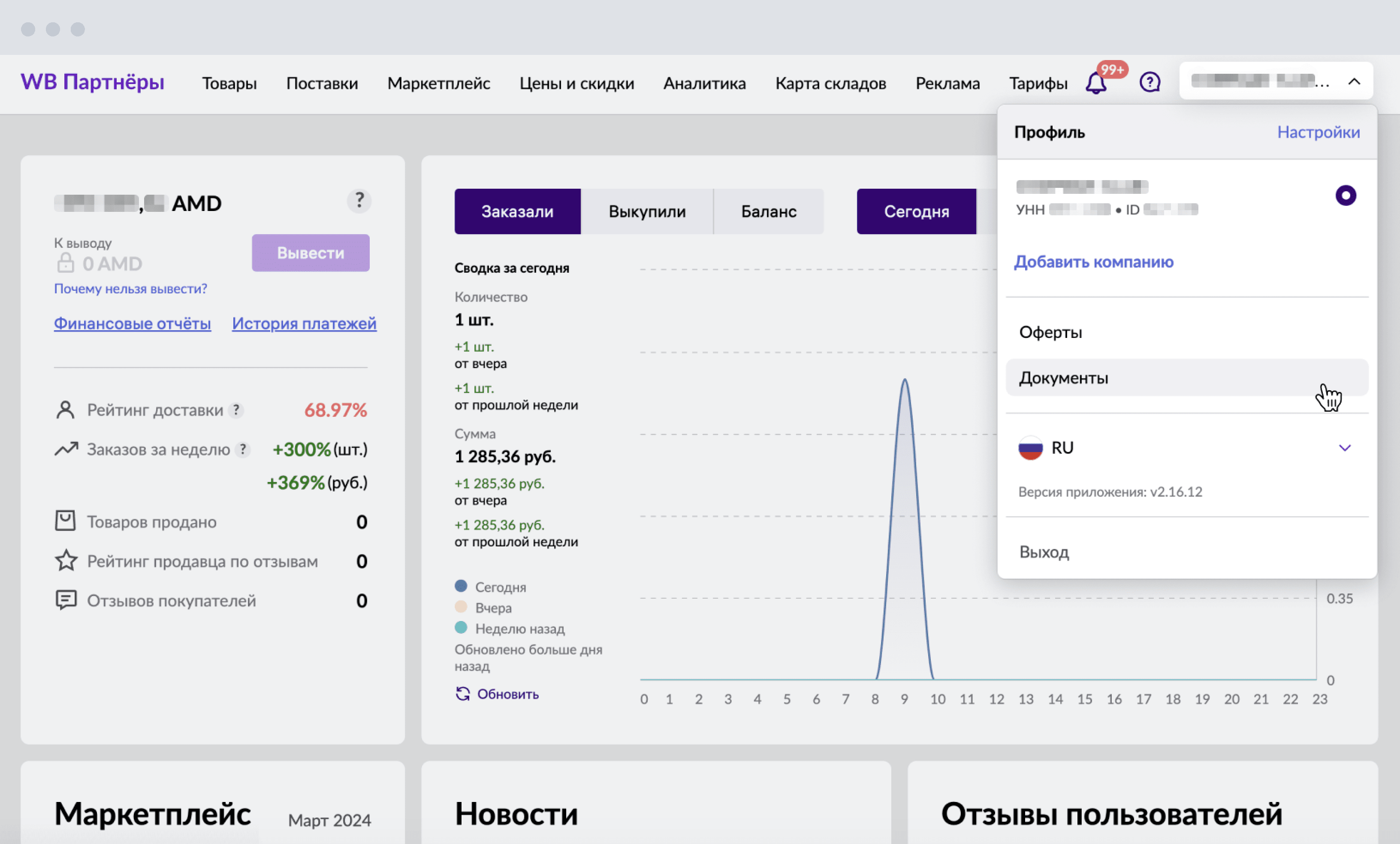Image resolution: width=1400 pixels, height=844 pixels.
Task: Click the 68.97% delivery rating value
Action: click(x=336, y=410)
